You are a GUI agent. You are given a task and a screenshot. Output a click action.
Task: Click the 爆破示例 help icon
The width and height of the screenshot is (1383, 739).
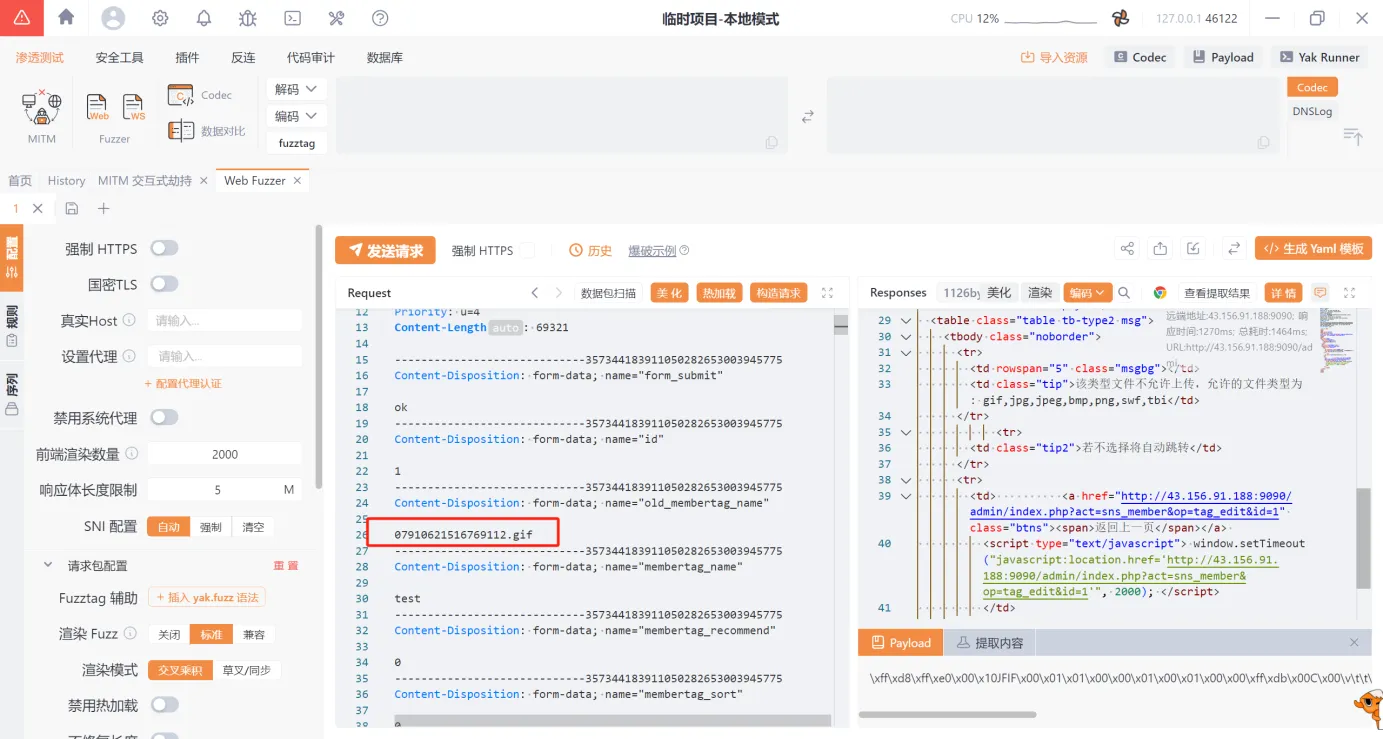pos(684,251)
